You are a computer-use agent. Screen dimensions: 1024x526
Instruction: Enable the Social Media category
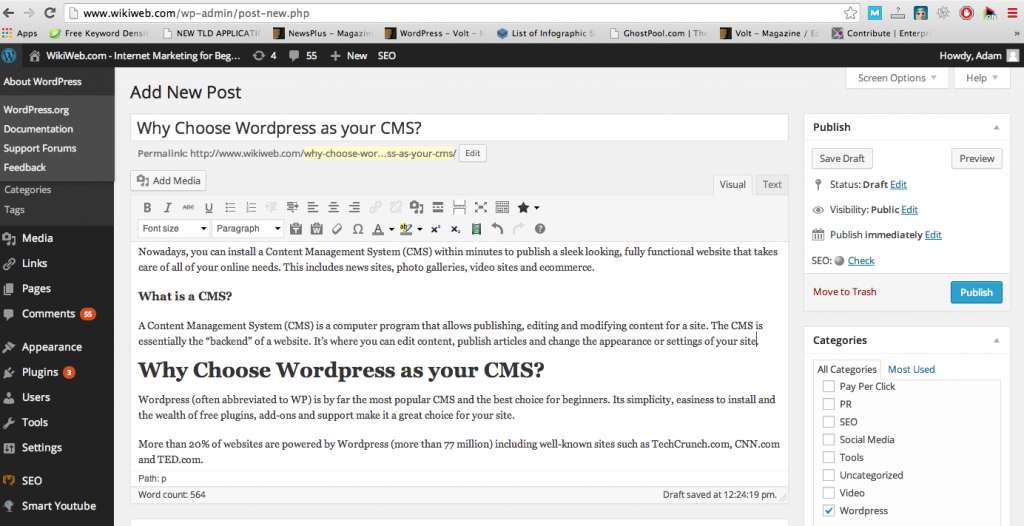(x=829, y=440)
